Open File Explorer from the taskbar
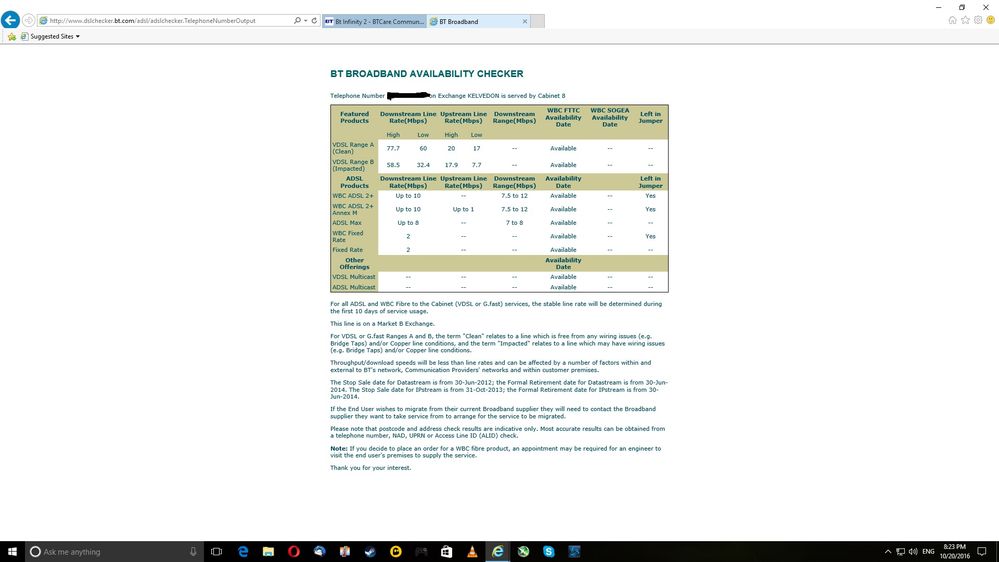 (268, 552)
